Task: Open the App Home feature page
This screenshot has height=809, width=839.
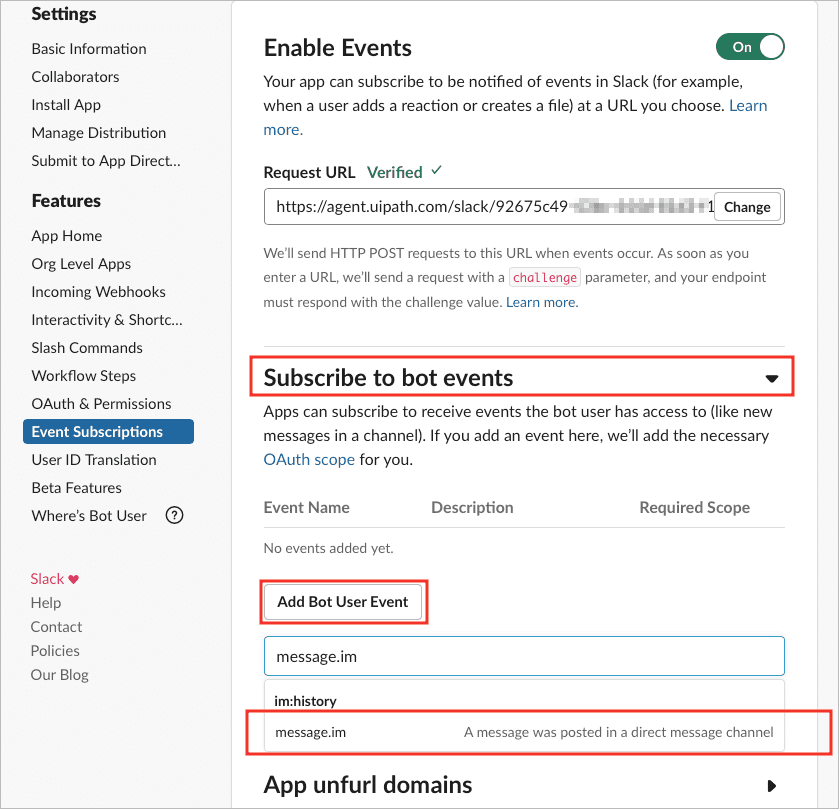Action: coord(67,236)
